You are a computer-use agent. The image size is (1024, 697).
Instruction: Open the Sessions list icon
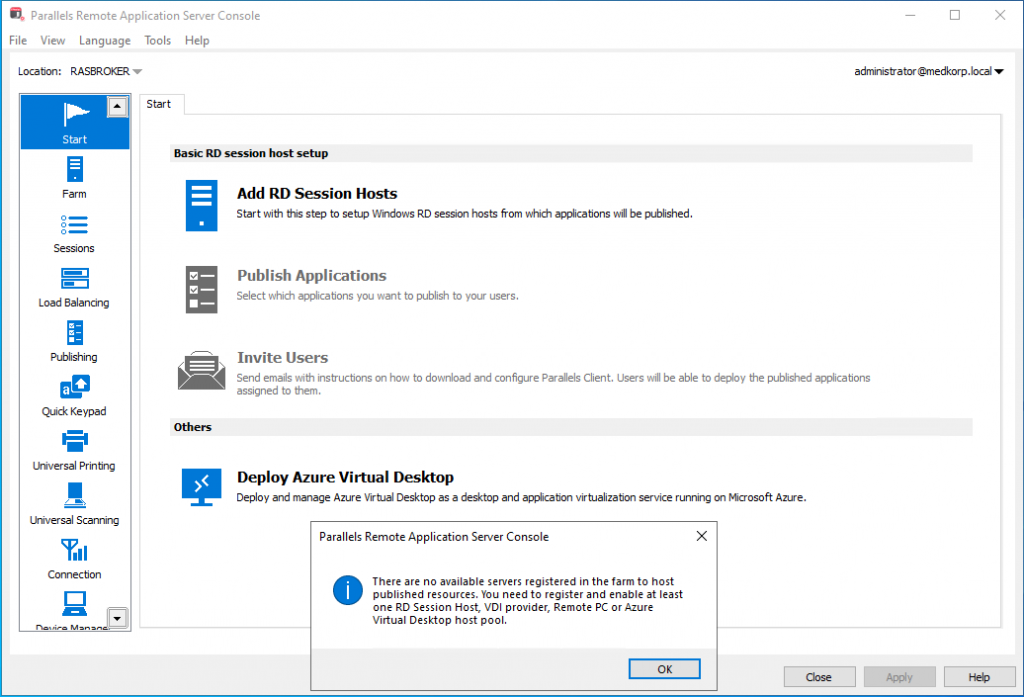[74, 225]
